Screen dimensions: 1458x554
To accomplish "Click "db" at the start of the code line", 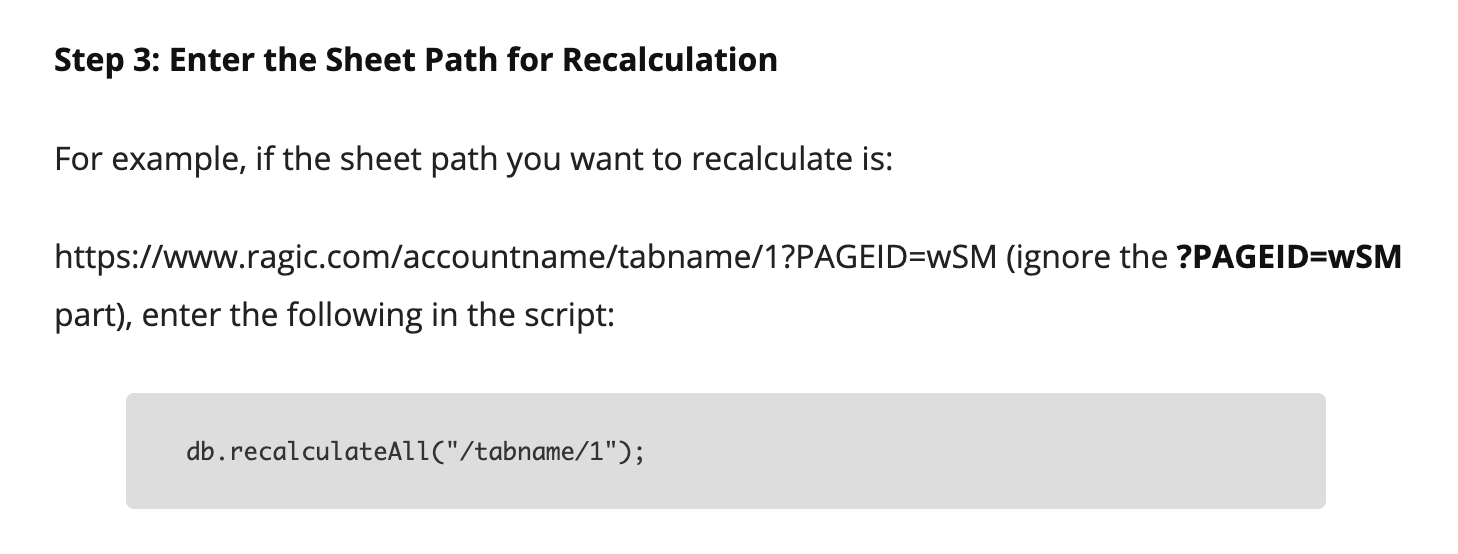I will 198,452.
